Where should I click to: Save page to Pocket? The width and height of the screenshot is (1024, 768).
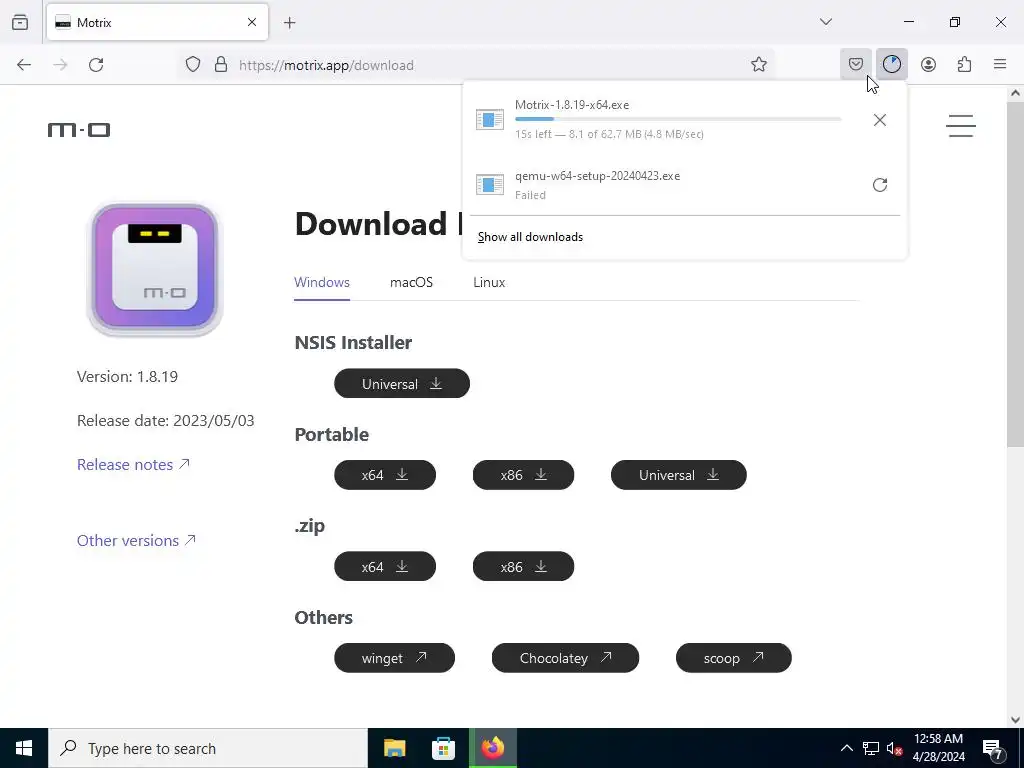tap(856, 65)
